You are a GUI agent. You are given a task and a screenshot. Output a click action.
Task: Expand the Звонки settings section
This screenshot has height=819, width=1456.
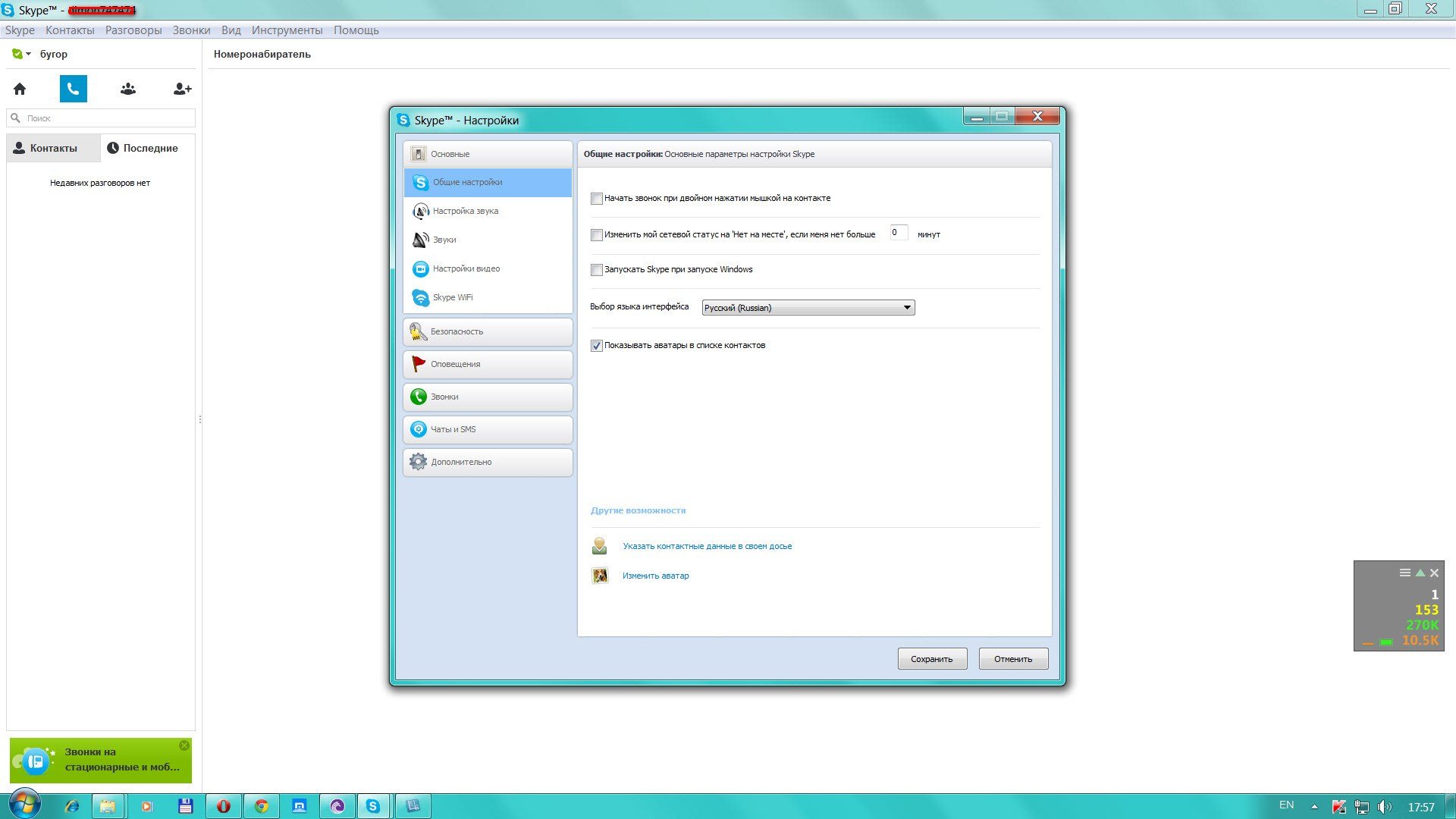point(488,397)
